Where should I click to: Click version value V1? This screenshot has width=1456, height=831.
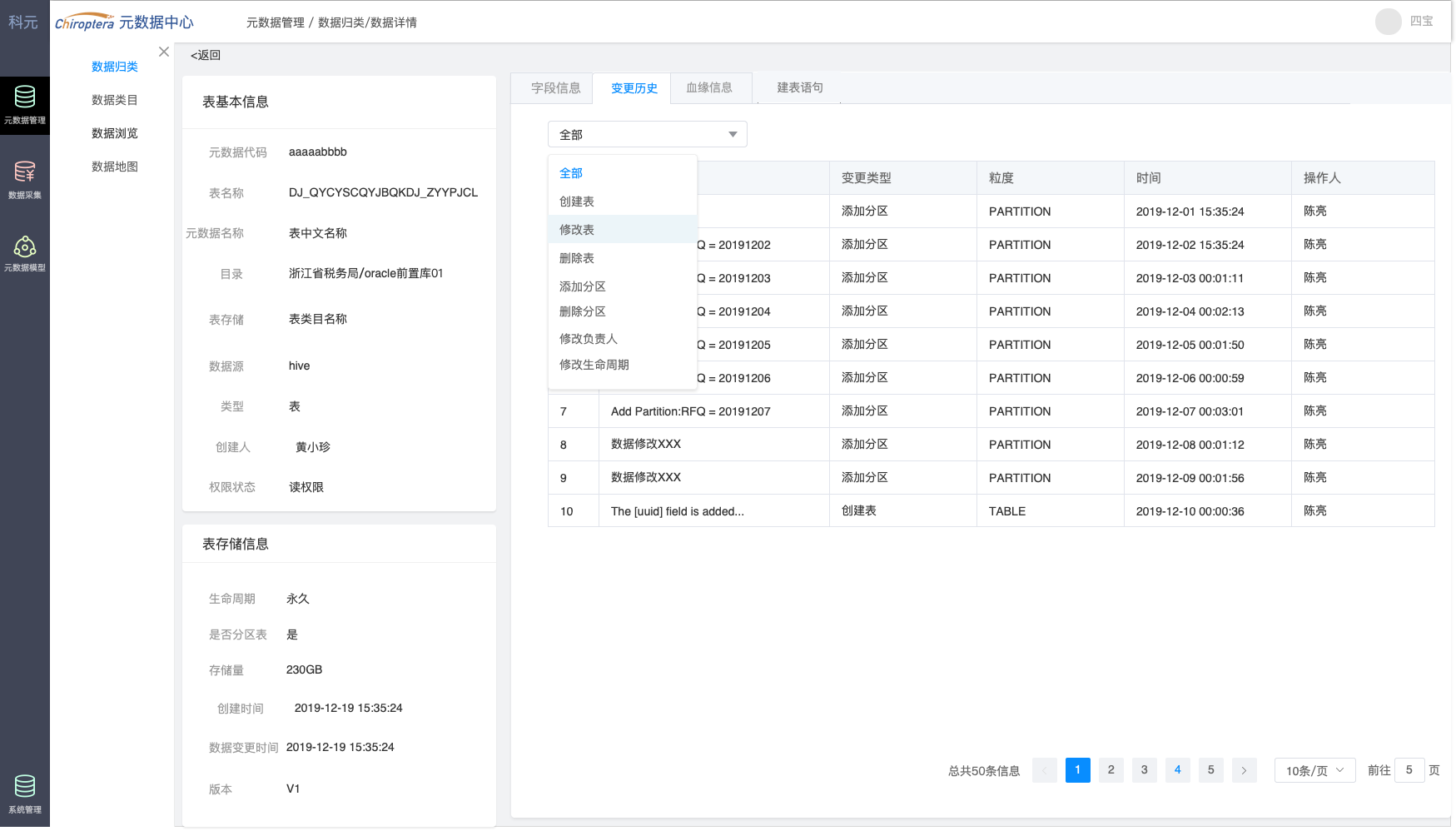293,789
